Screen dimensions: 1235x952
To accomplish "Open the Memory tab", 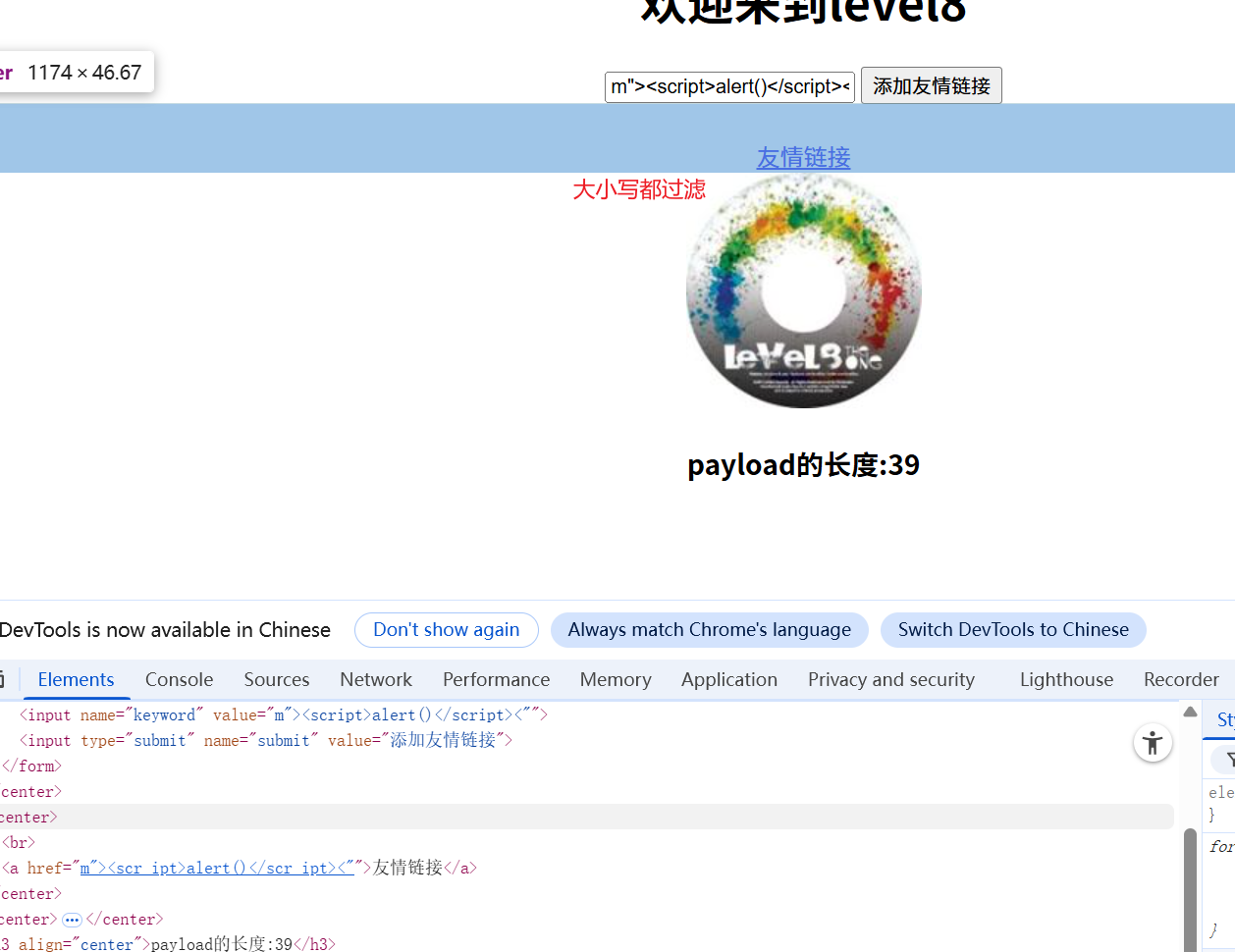I will coord(616,679).
